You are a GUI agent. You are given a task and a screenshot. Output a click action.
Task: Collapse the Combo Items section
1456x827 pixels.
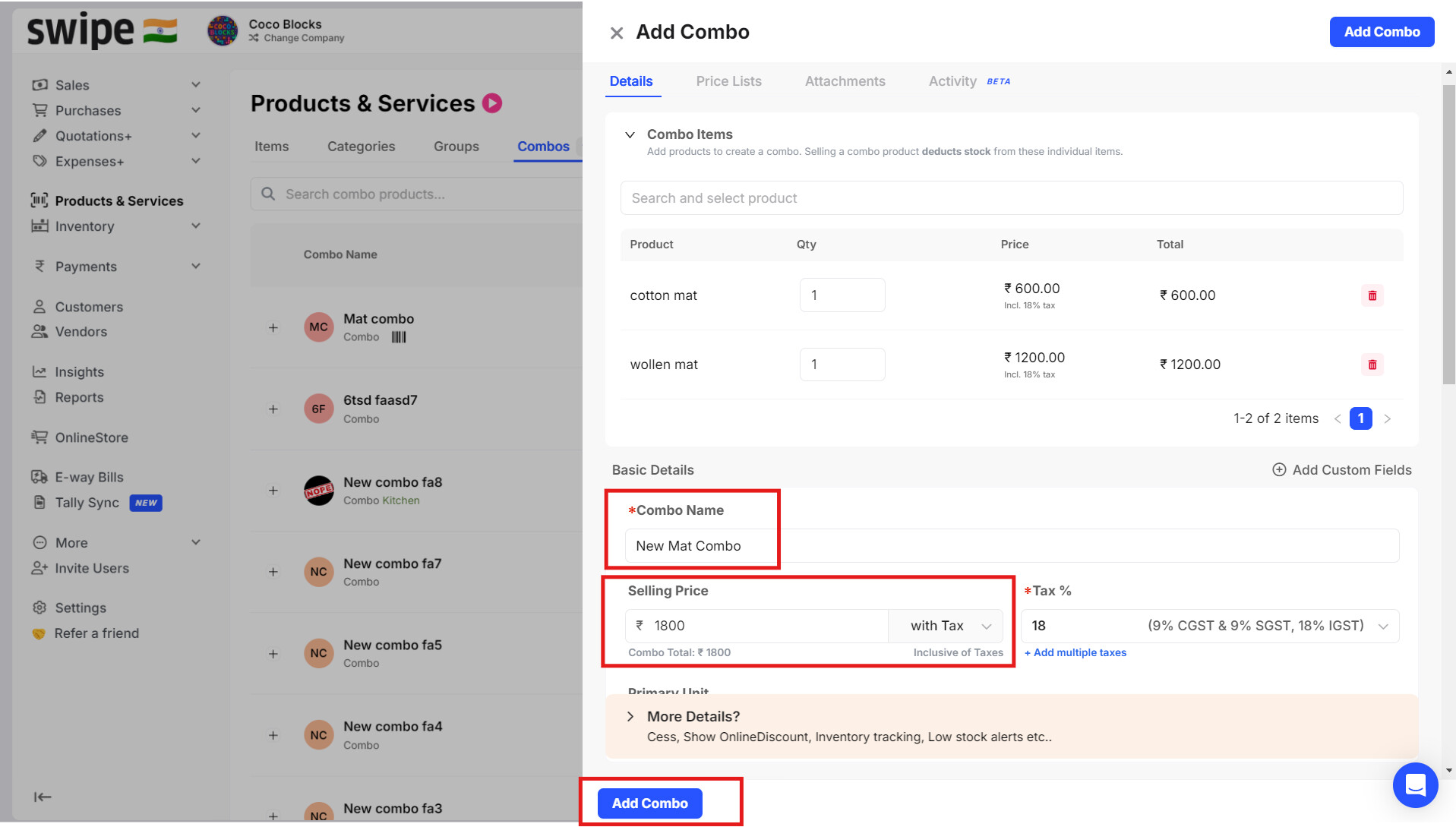[x=630, y=135]
